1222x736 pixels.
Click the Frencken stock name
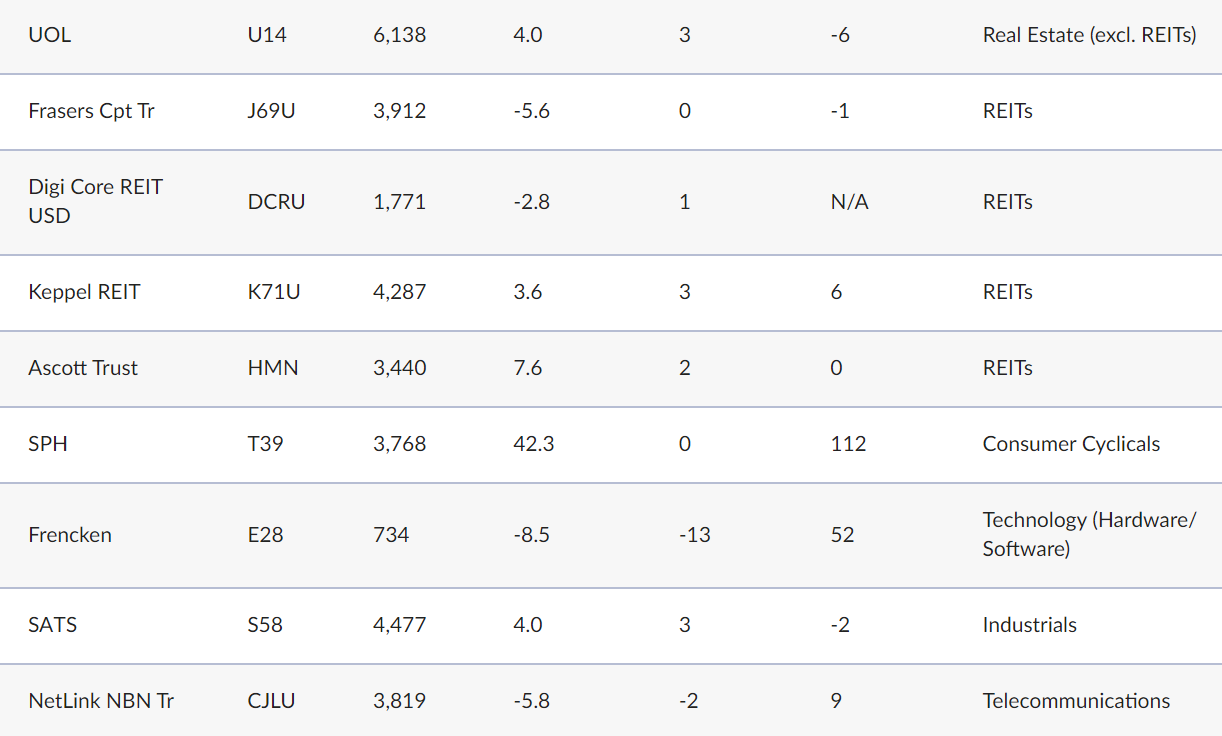[70, 535]
